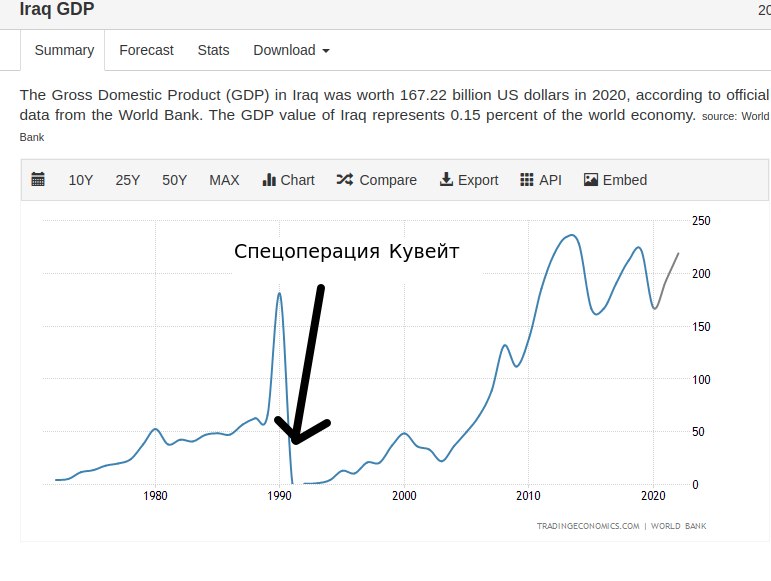Image resolution: width=771 pixels, height=581 pixels.
Task: Select the 25Y time range
Action: [127, 180]
